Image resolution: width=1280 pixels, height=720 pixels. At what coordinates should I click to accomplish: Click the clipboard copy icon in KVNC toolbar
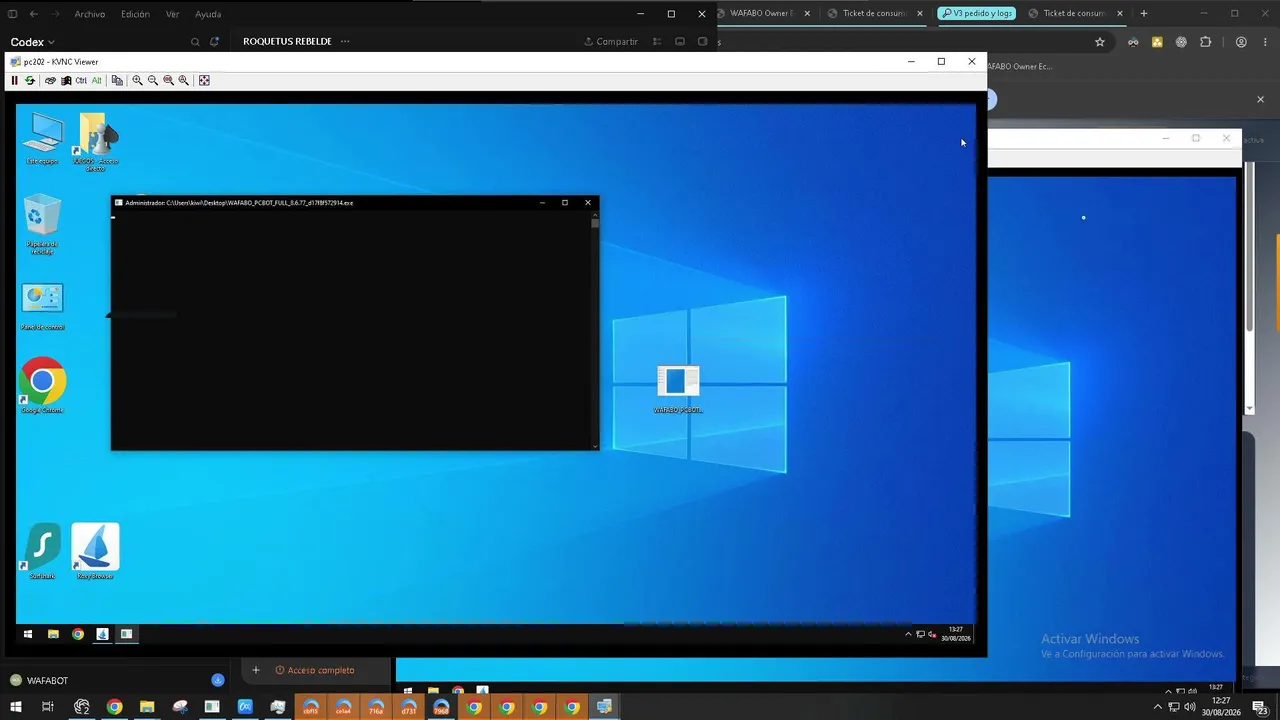[117, 80]
